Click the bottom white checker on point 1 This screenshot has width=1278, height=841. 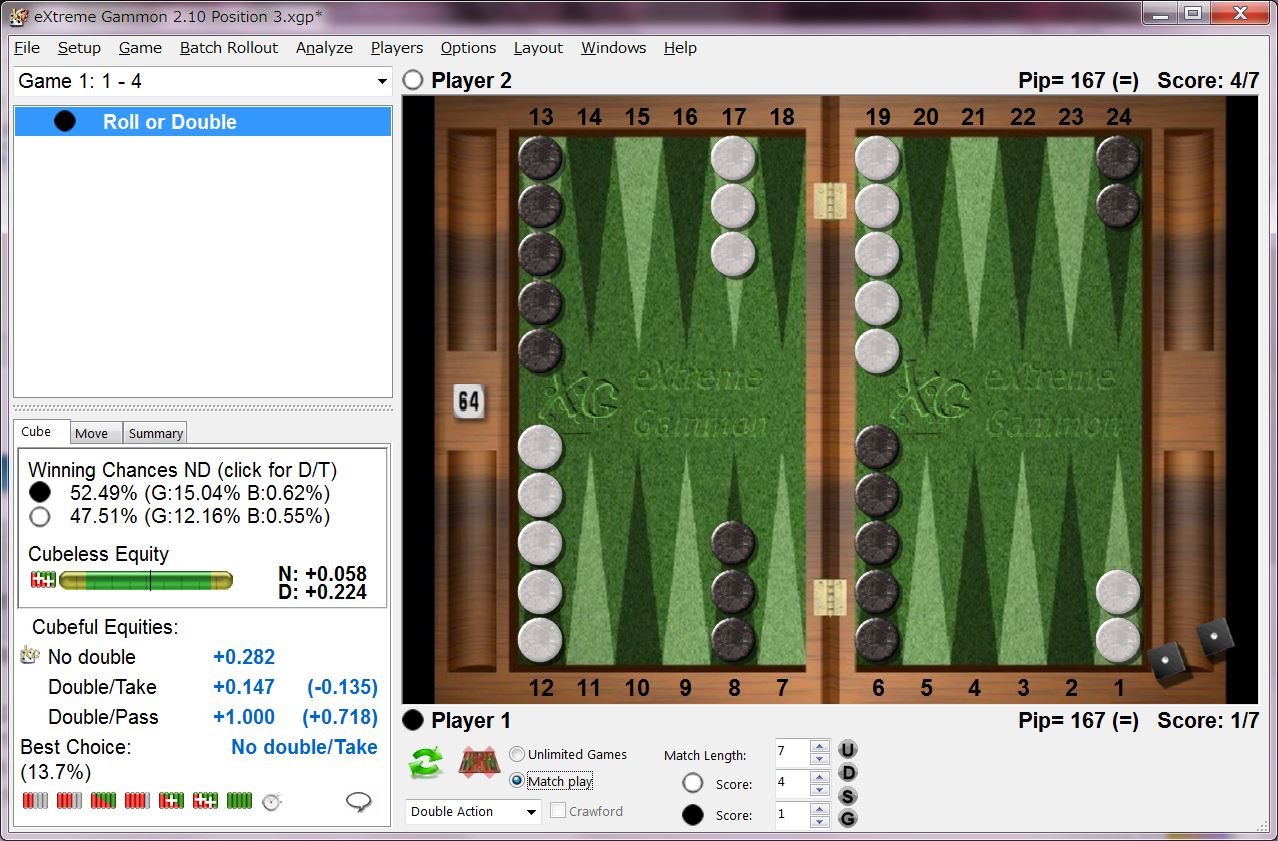[1118, 640]
